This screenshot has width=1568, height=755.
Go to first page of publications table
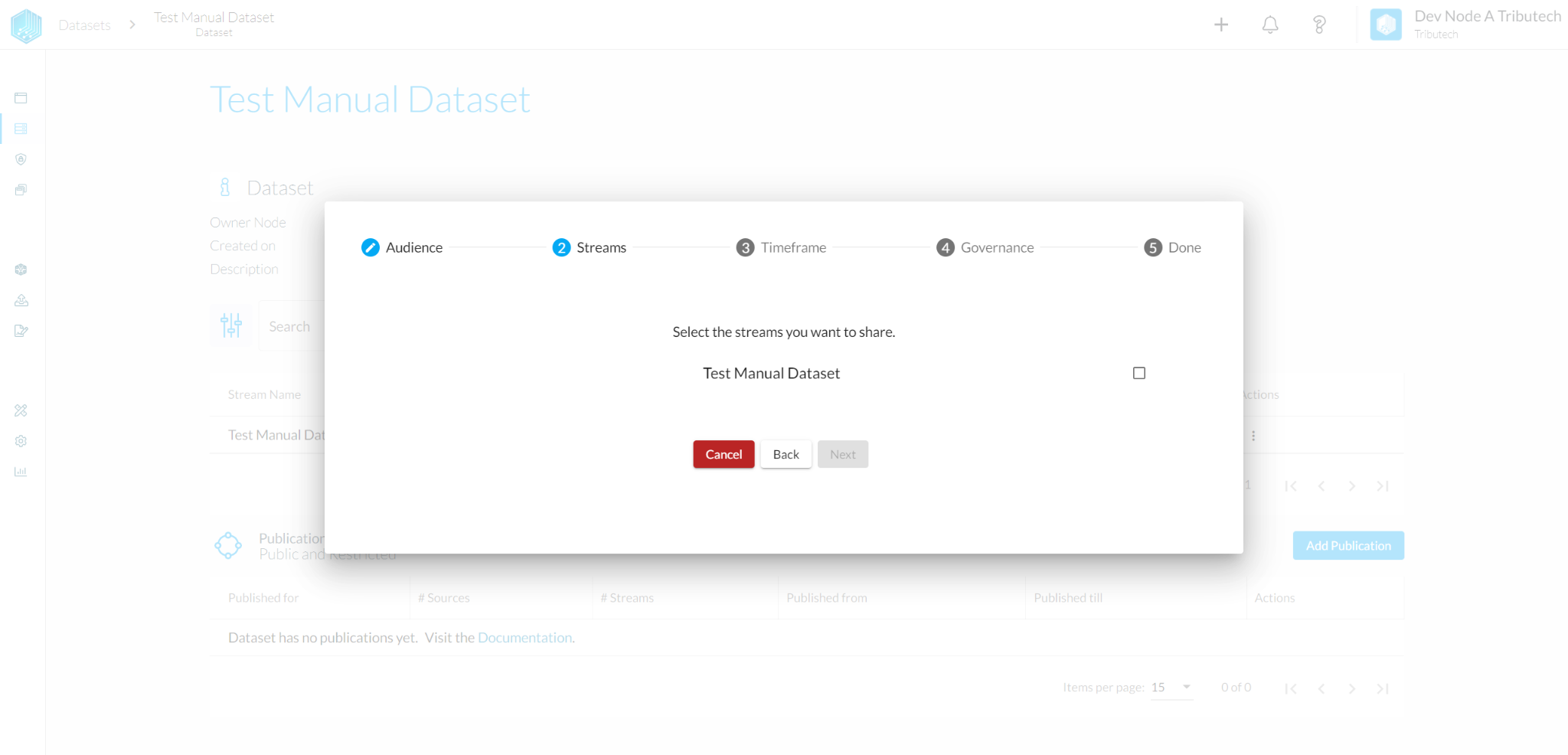click(x=1291, y=688)
